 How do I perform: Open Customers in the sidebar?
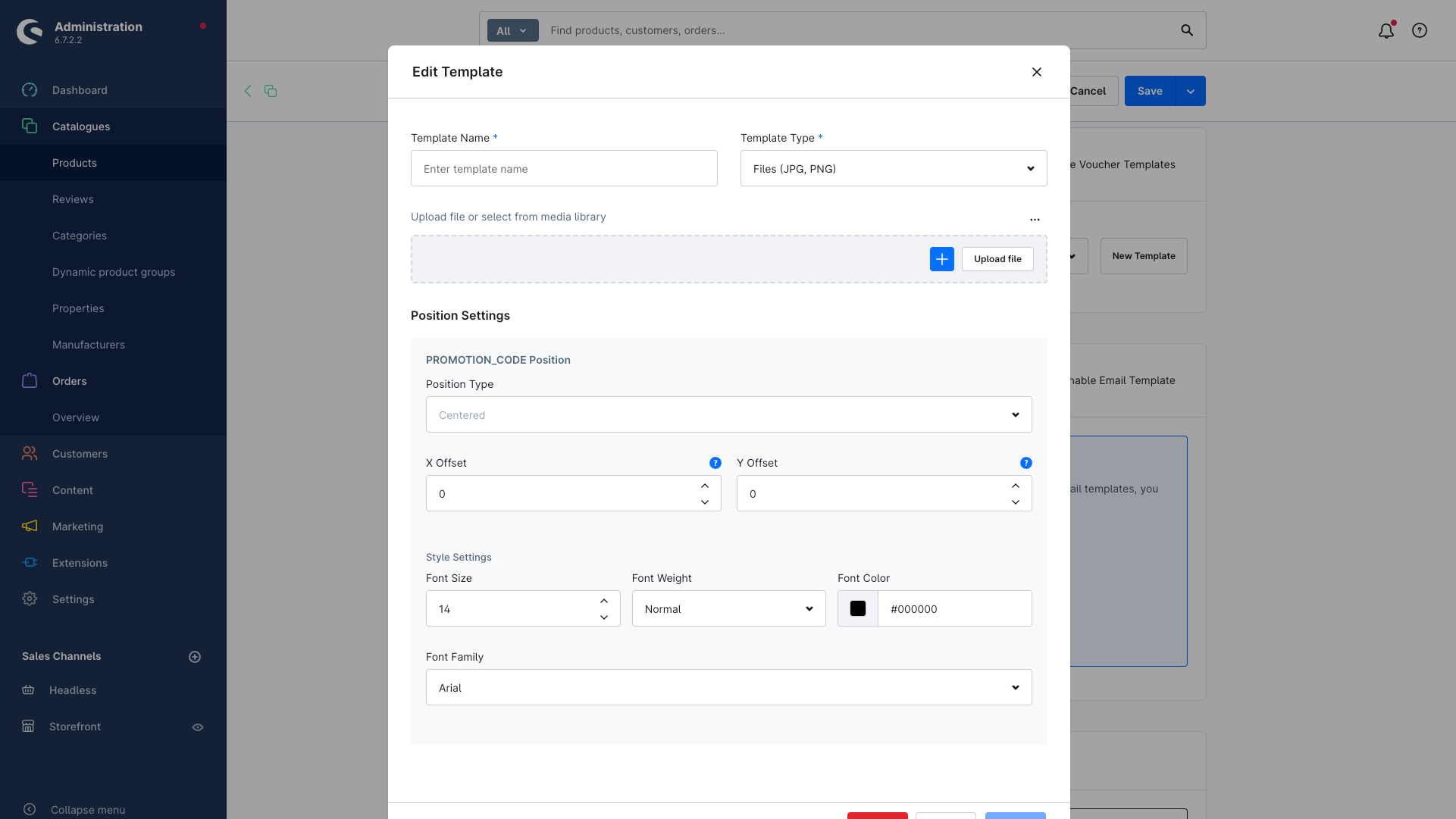[80, 454]
